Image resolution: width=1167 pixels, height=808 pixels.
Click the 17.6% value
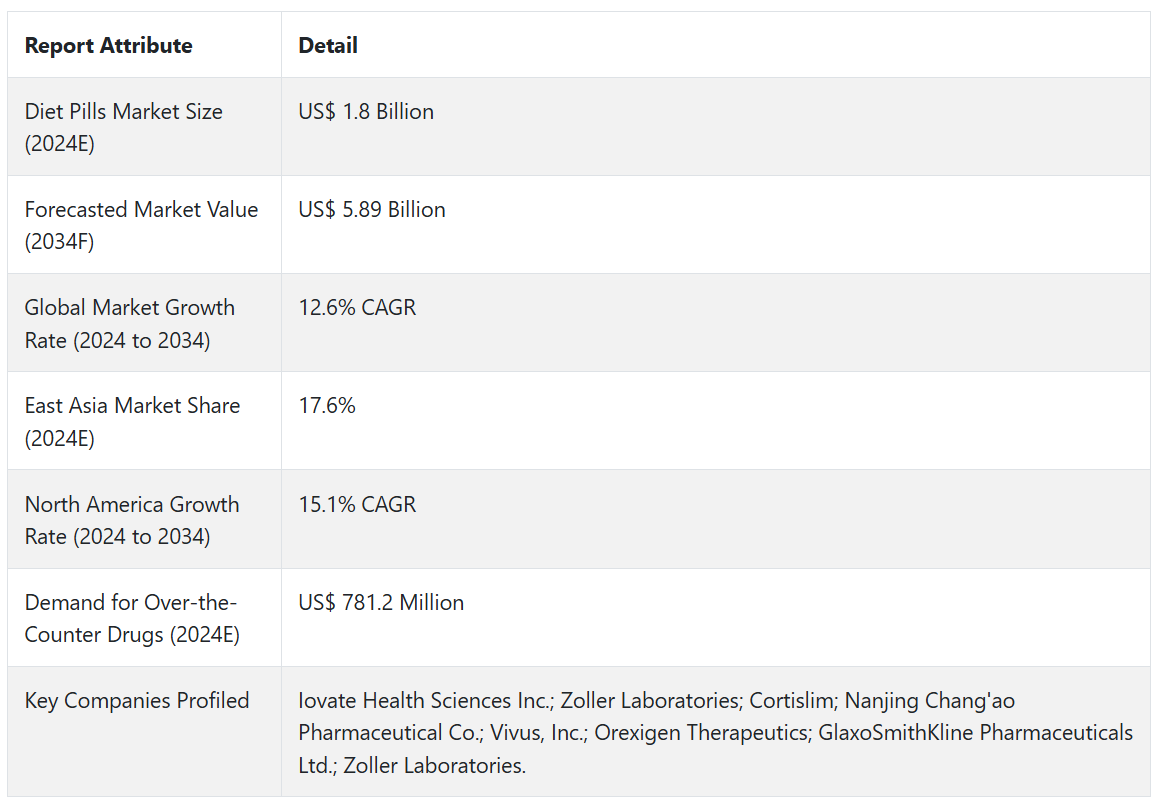click(327, 405)
